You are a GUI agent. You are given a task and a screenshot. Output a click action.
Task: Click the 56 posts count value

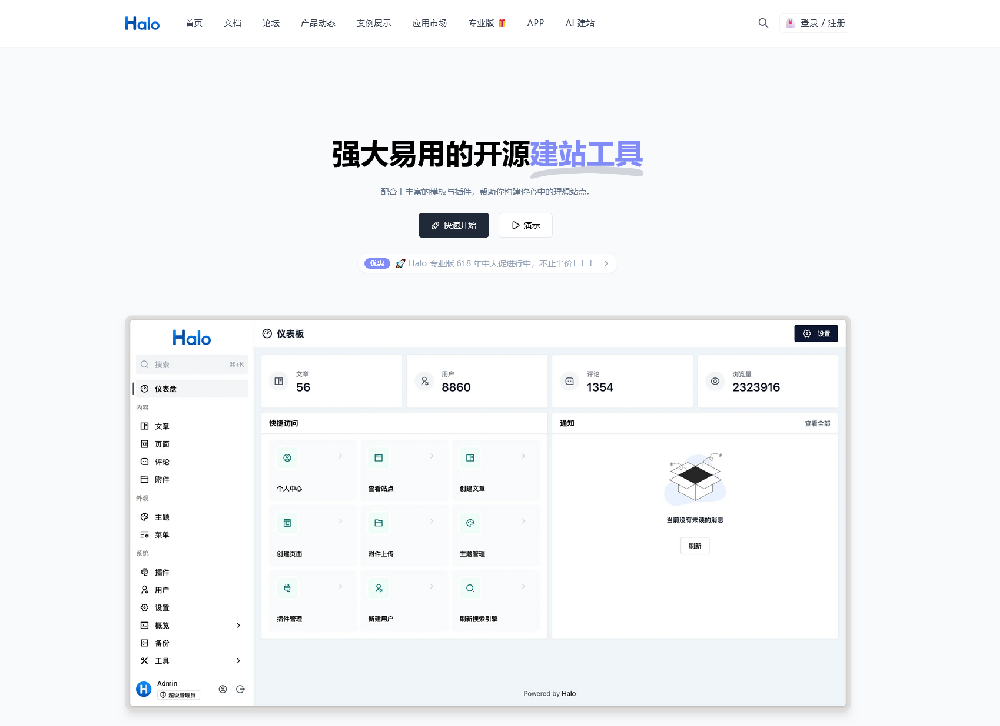(x=303, y=387)
